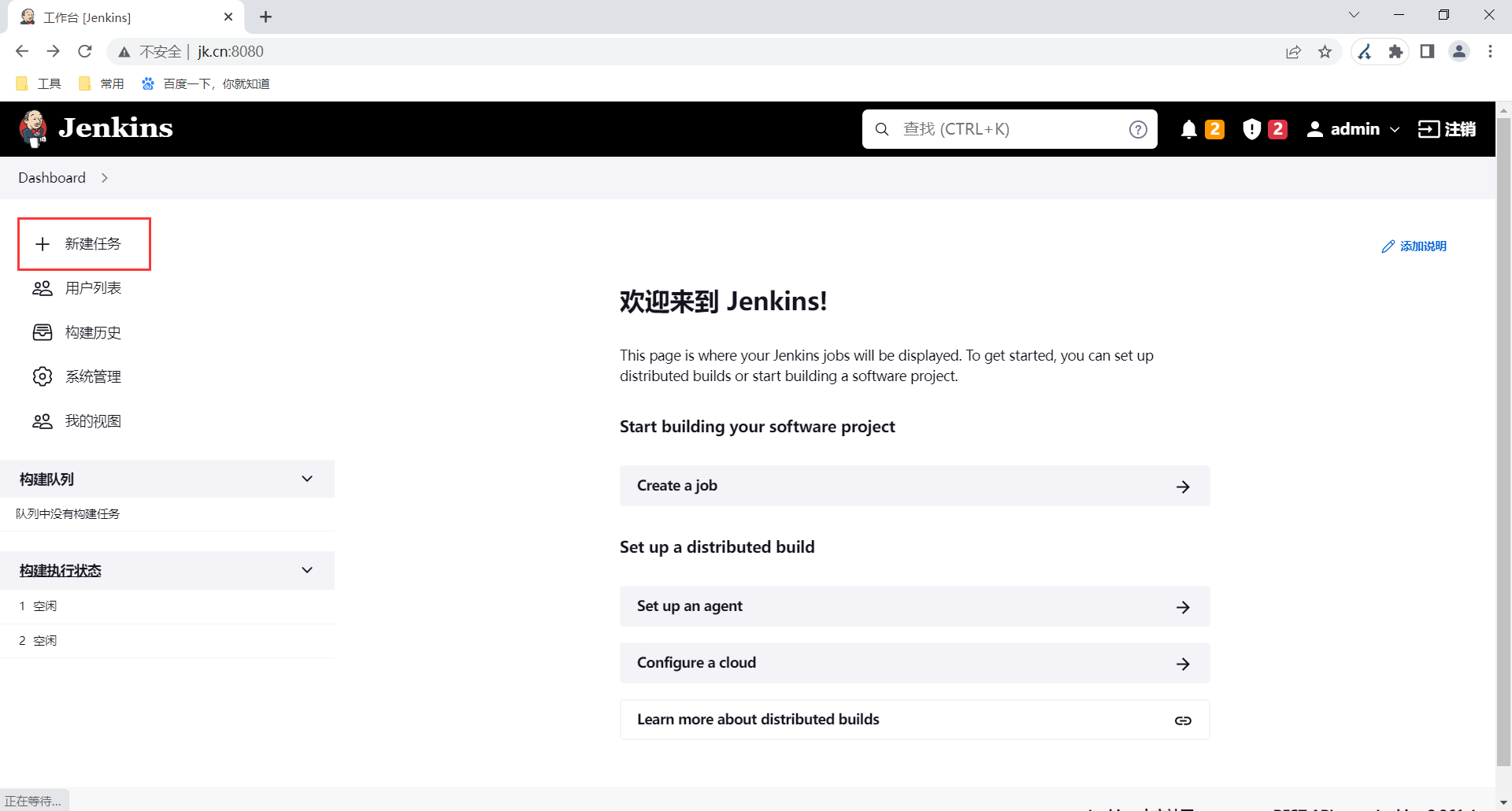Image resolution: width=1512 pixels, height=811 pixels.
Task: Bookmark this page with the star icon
Action: point(1325,52)
